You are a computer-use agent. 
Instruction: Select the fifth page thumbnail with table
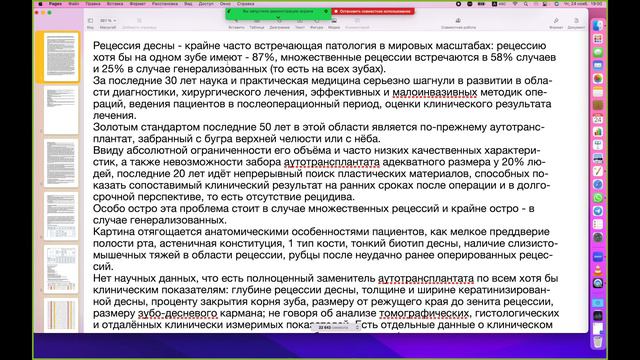tap(61, 269)
